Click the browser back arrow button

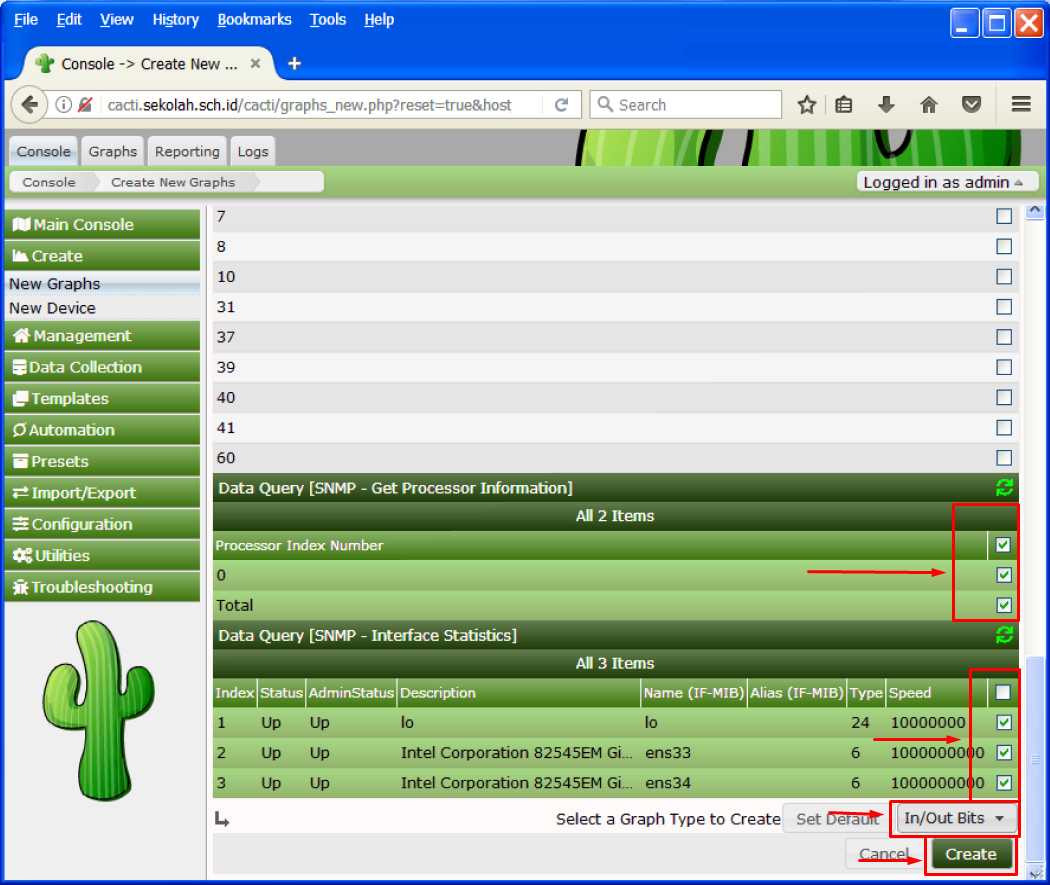[29, 105]
